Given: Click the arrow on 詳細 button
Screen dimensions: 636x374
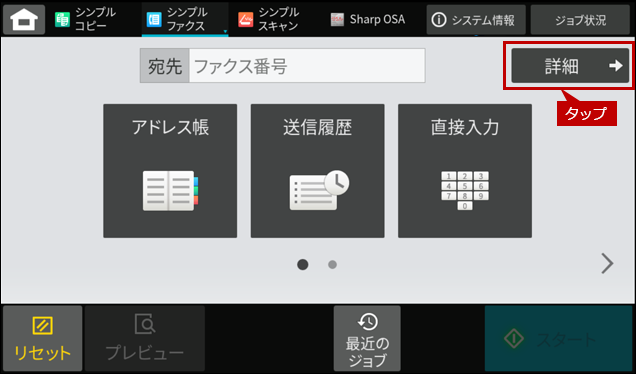Looking at the screenshot, I should 616,65.
